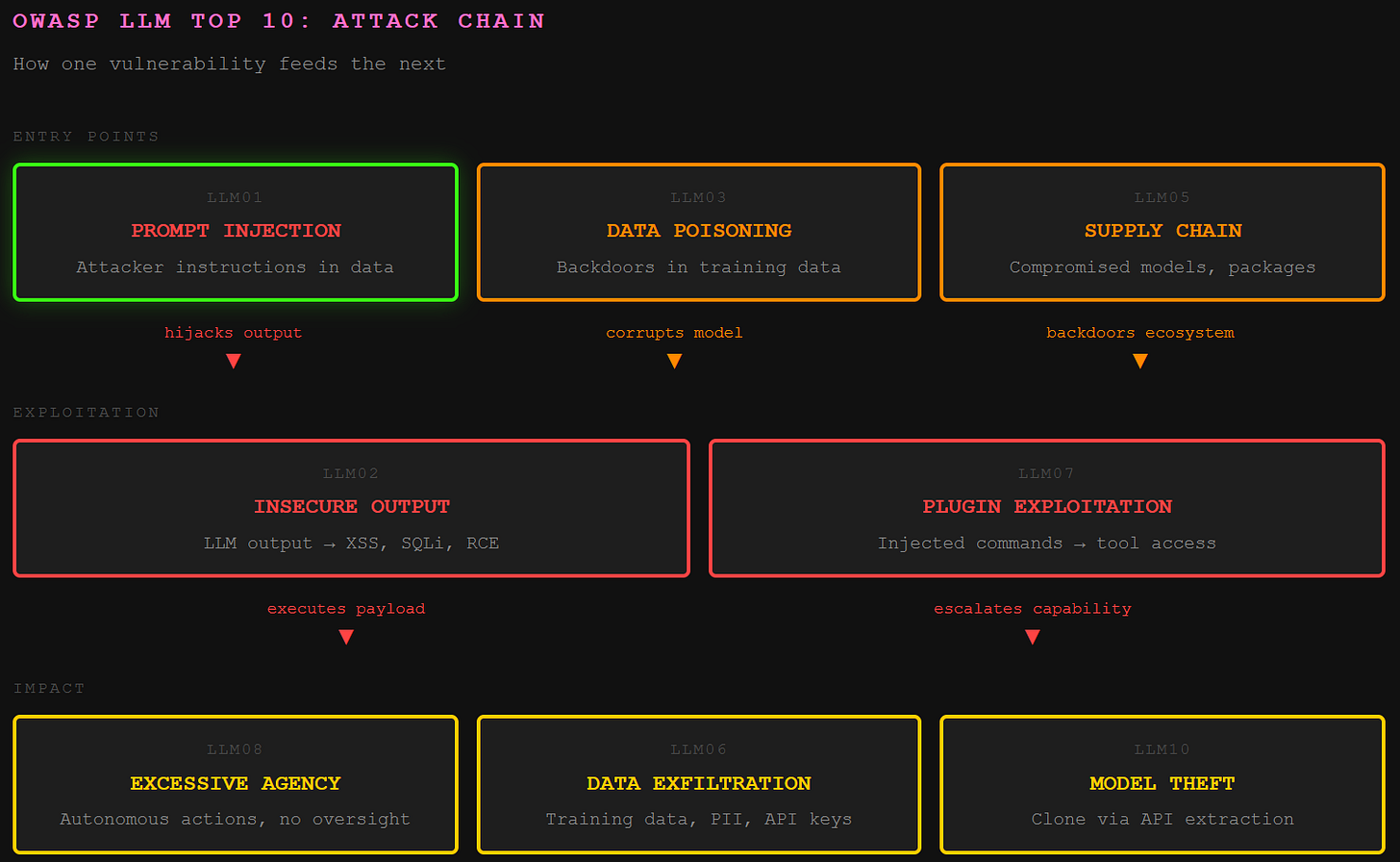This screenshot has height=862, width=1400.
Task: Click the corrupts model label
Action: point(674,332)
